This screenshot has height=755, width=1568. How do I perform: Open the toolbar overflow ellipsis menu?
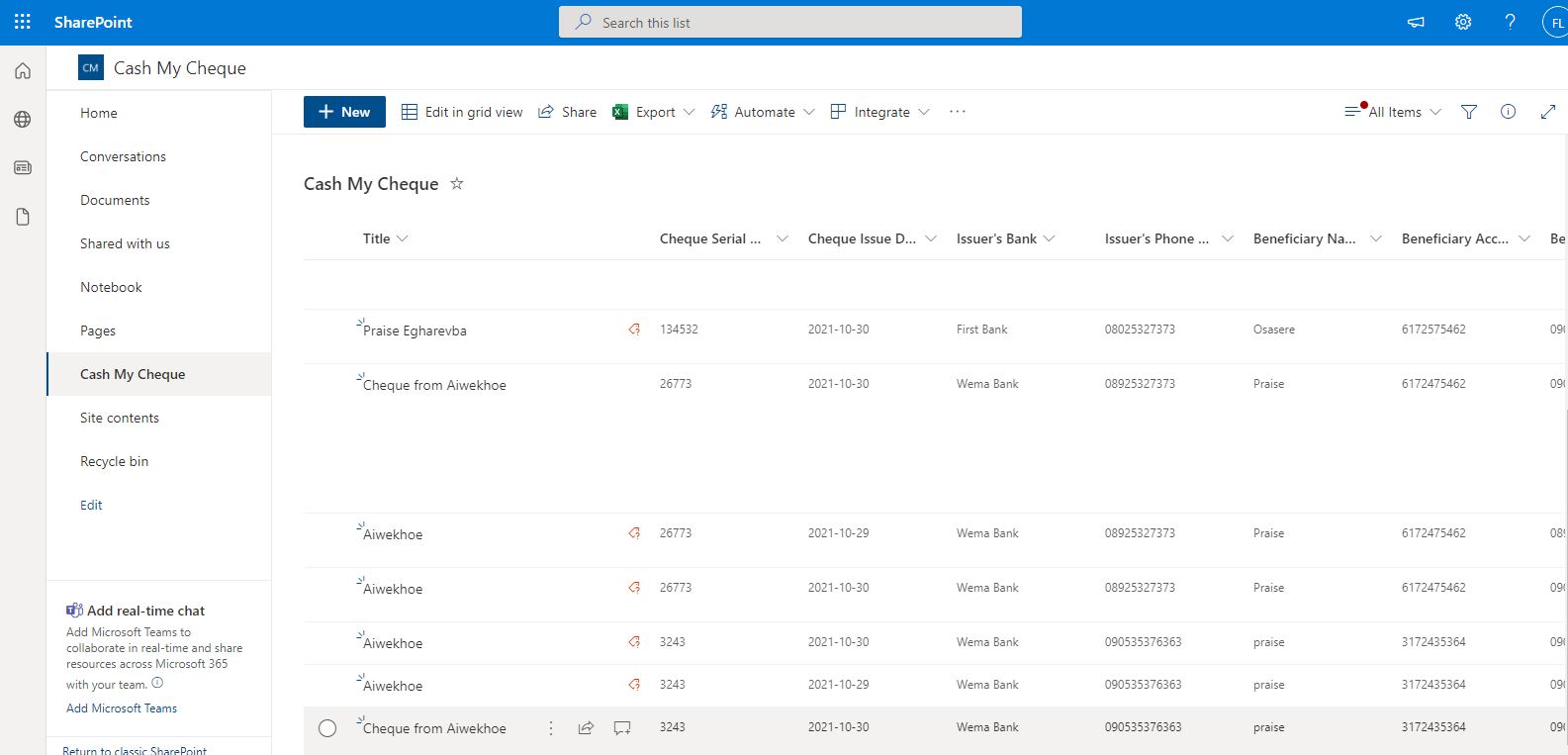(x=957, y=112)
